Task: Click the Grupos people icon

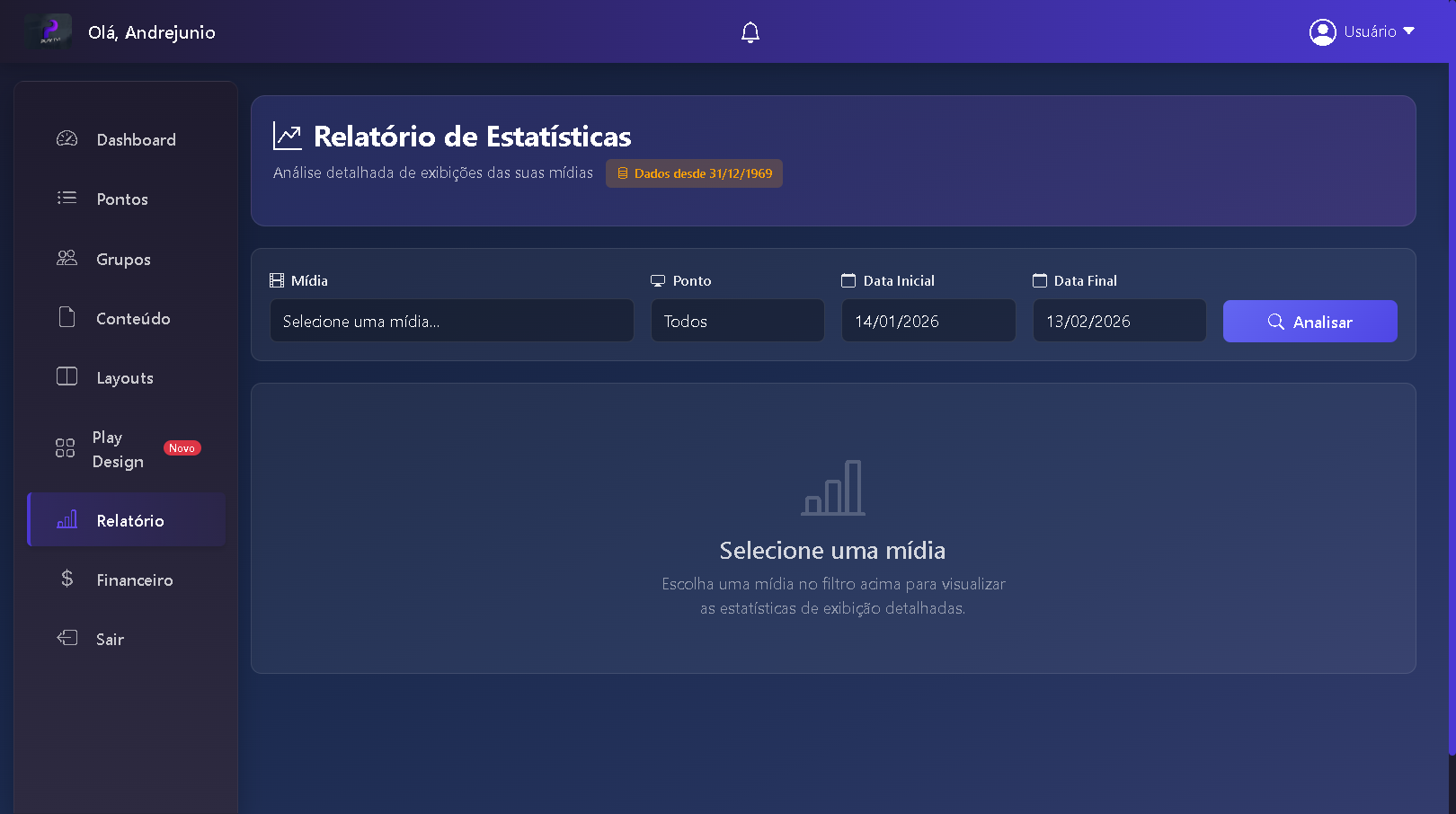Action: [x=67, y=259]
